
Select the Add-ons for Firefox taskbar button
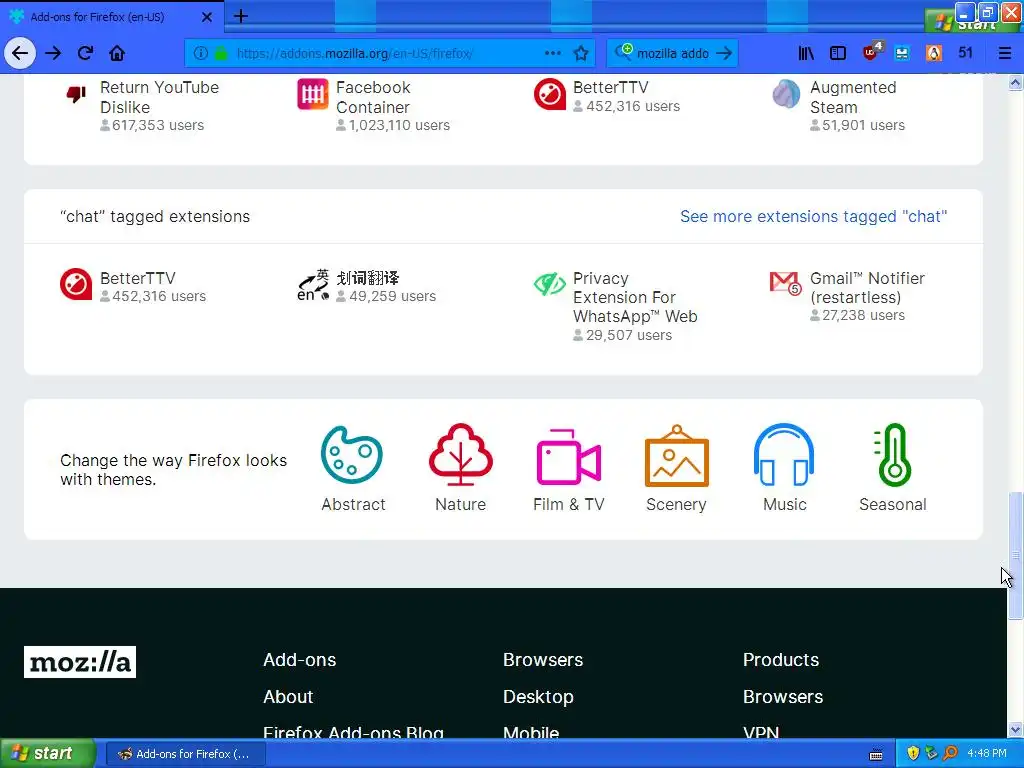(x=185, y=754)
